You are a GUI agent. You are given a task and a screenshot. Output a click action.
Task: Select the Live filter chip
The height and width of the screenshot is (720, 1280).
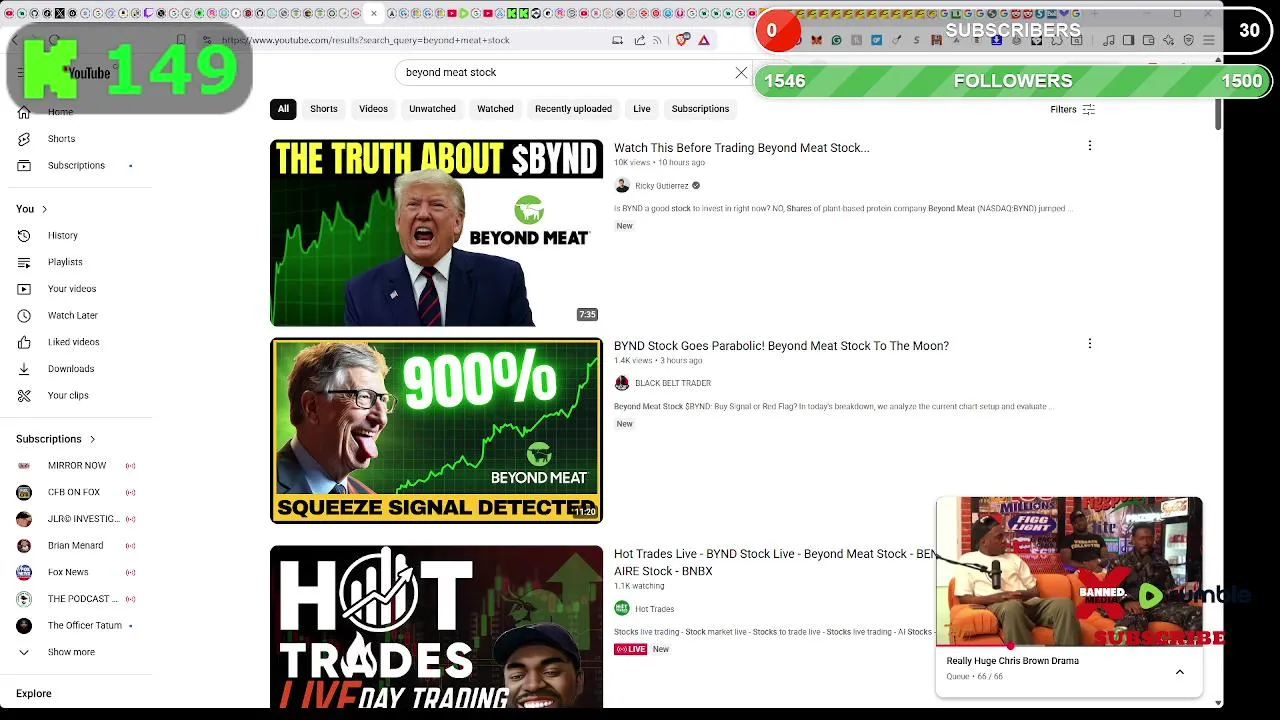(x=642, y=109)
